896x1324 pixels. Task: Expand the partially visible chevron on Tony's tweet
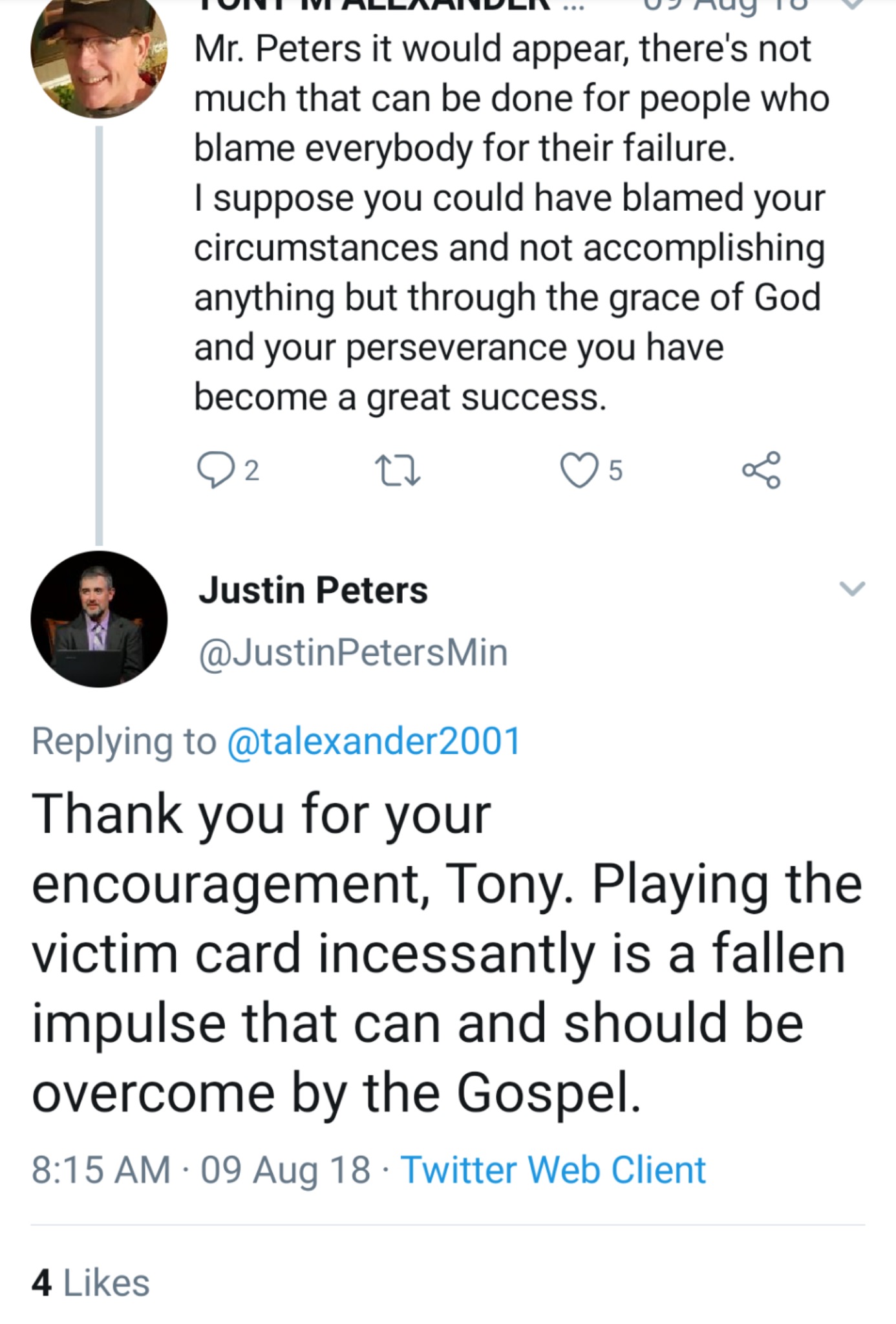click(852, 5)
